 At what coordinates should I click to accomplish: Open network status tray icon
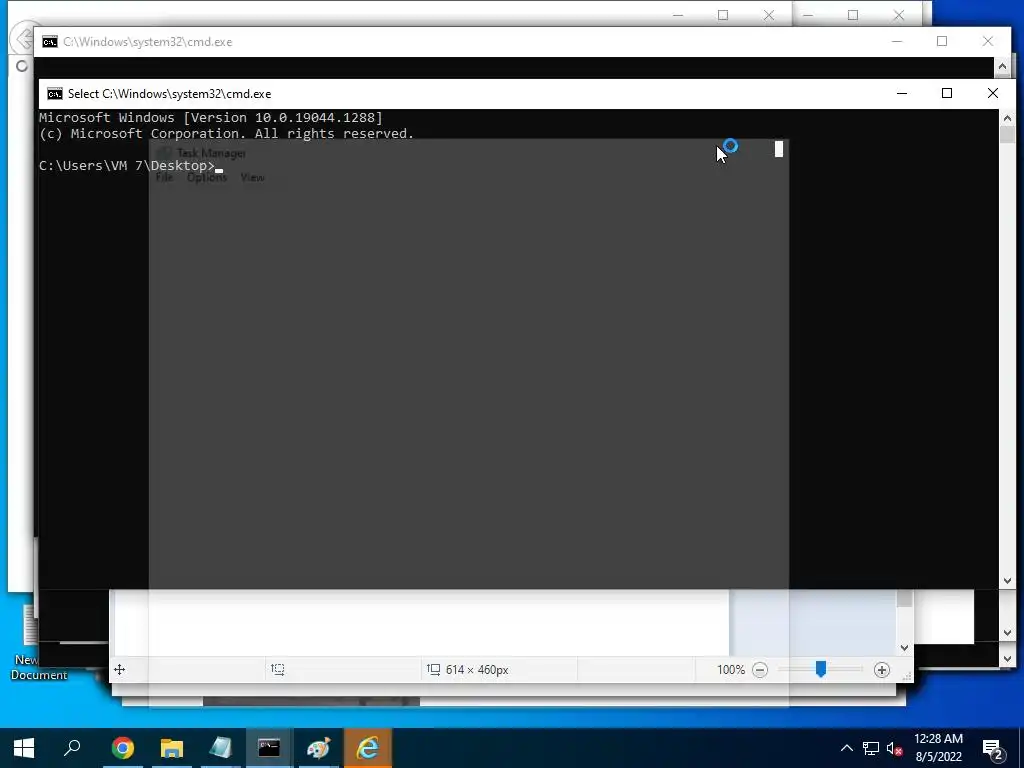(x=871, y=748)
